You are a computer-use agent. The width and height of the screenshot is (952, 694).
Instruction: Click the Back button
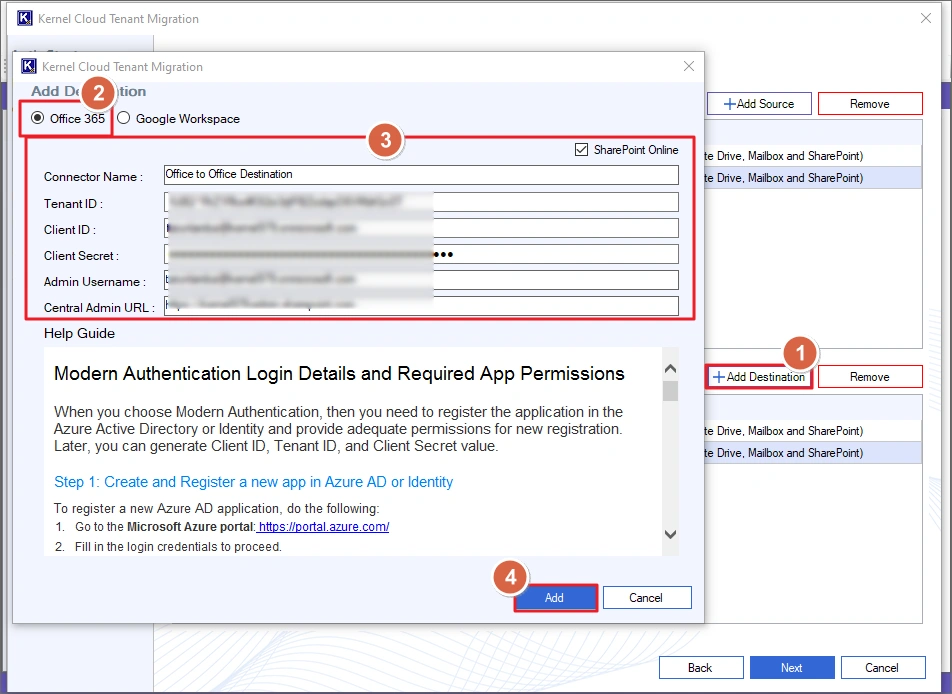pyautogui.click(x=700, y=668)
